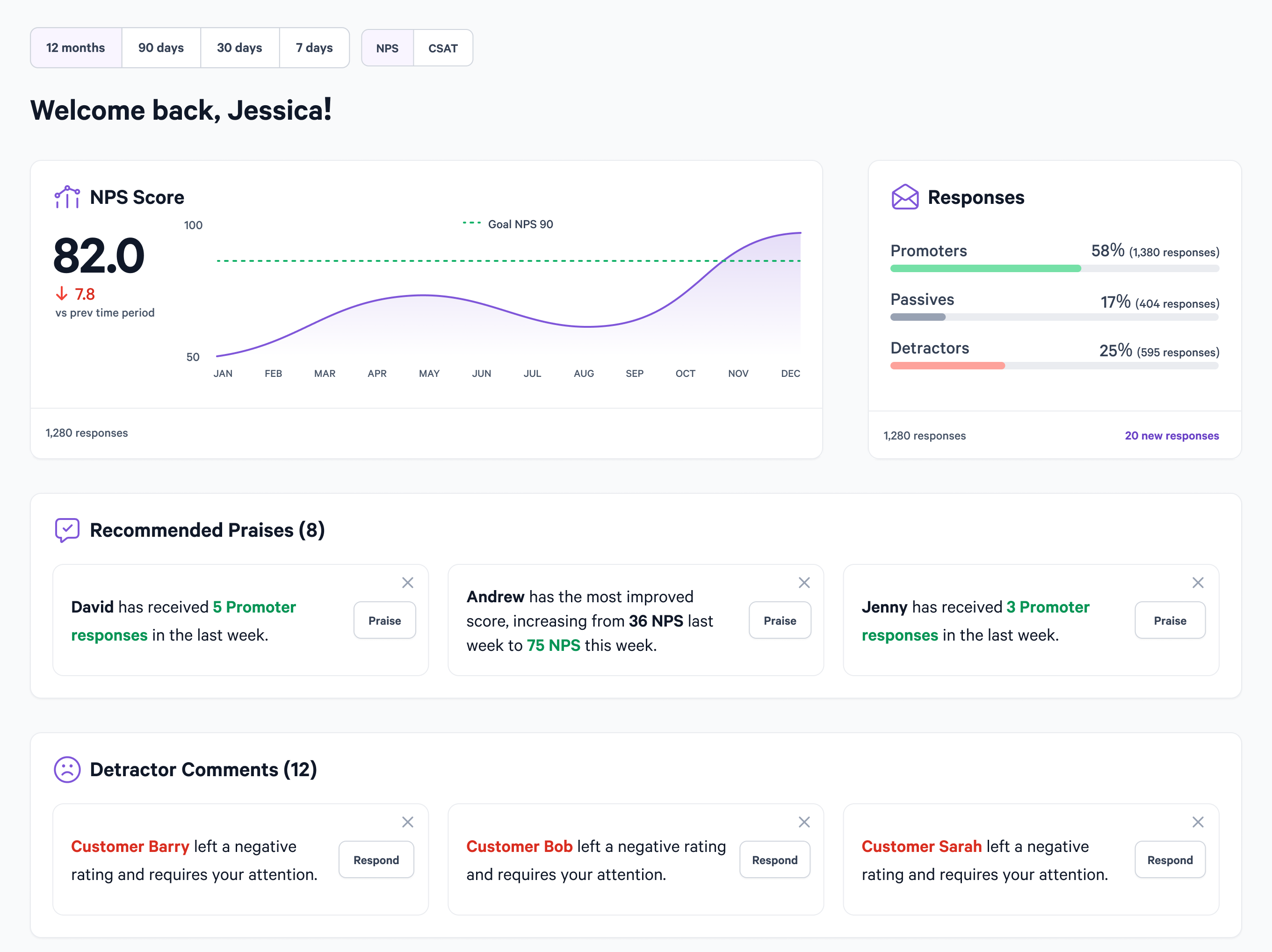
Task: Click the Recommended Praises (8) heading
Action: [208, 530]
